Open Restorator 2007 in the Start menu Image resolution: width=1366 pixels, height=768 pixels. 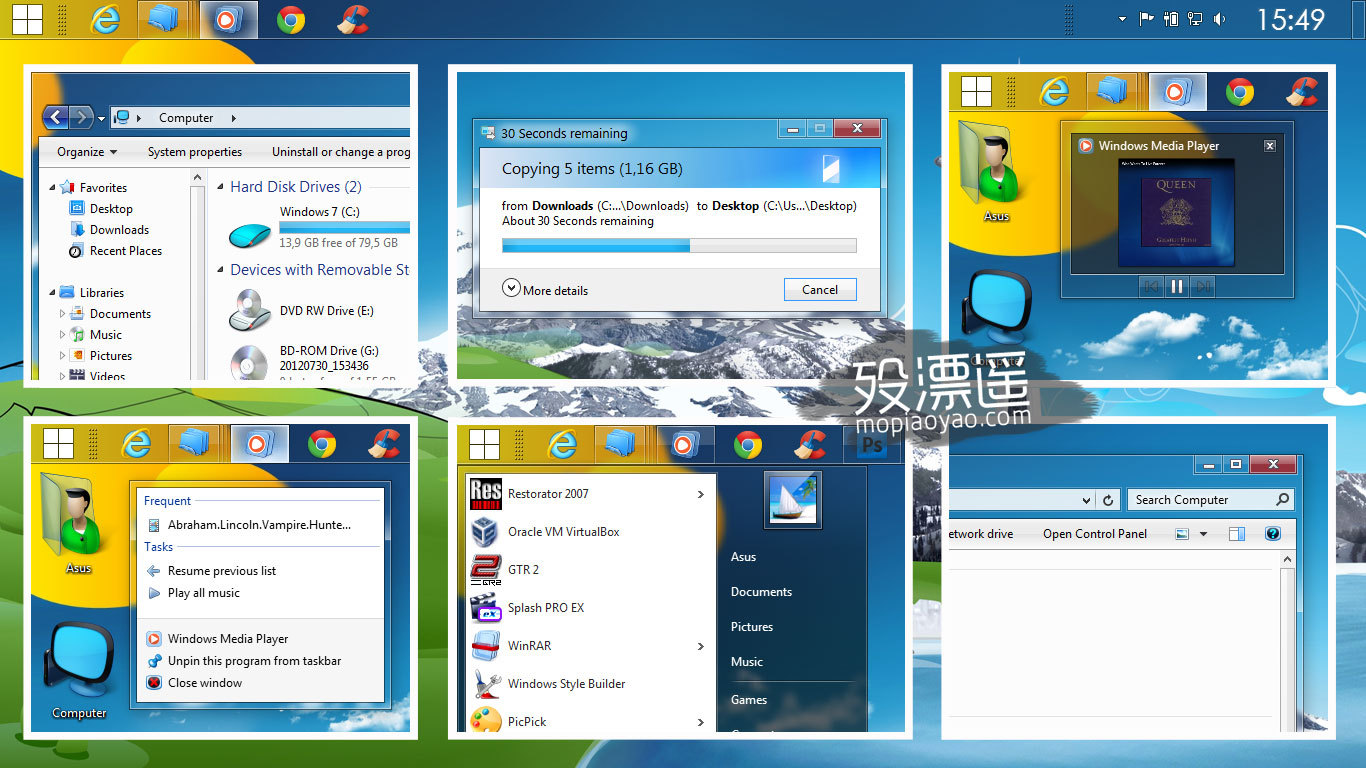pyautogui.click(x=590, y=494)
